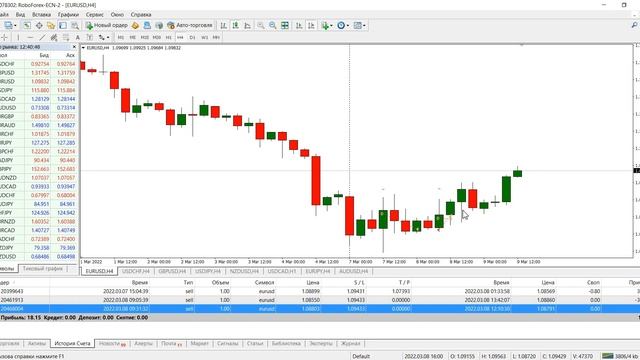
Task: Open the Журнал terminal tab
Action: (350, 344)
